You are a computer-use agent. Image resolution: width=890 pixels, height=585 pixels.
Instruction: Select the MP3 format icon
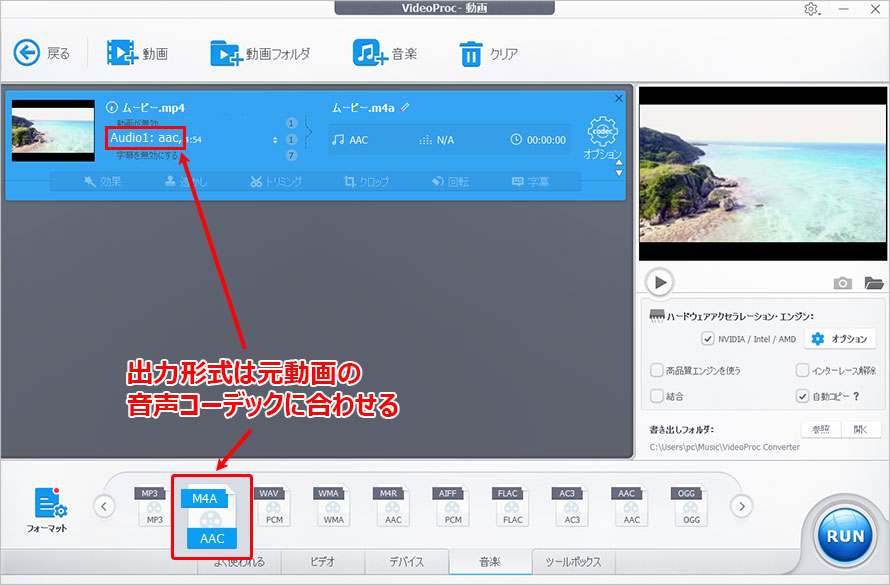[152, 506]
